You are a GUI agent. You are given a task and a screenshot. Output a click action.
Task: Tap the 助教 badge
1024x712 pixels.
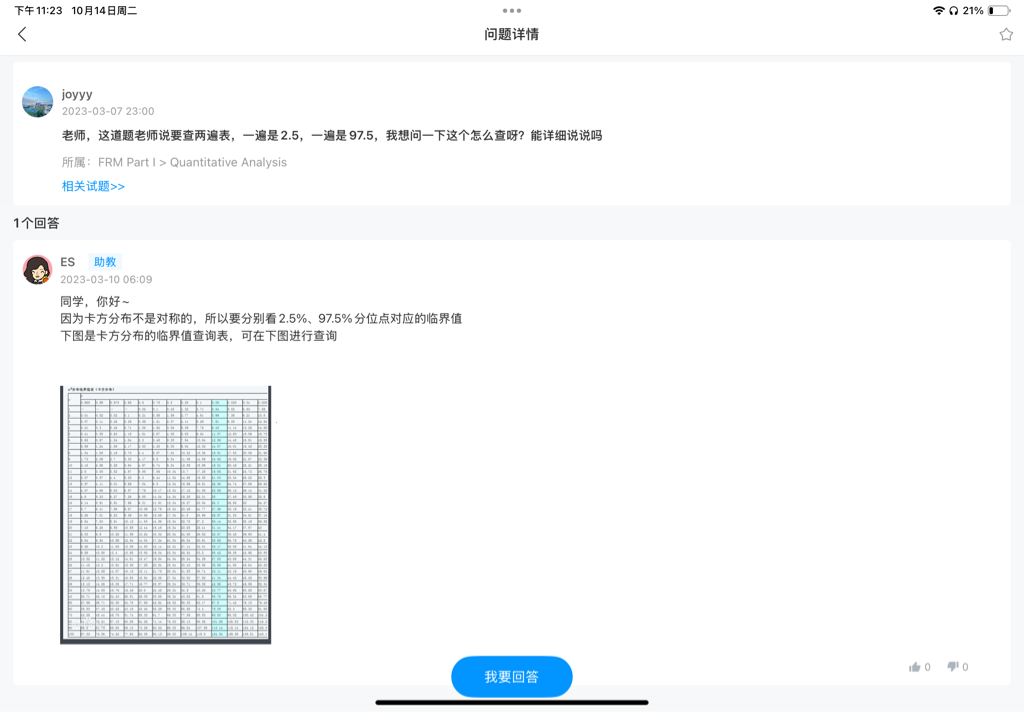[x=105, y=262]
